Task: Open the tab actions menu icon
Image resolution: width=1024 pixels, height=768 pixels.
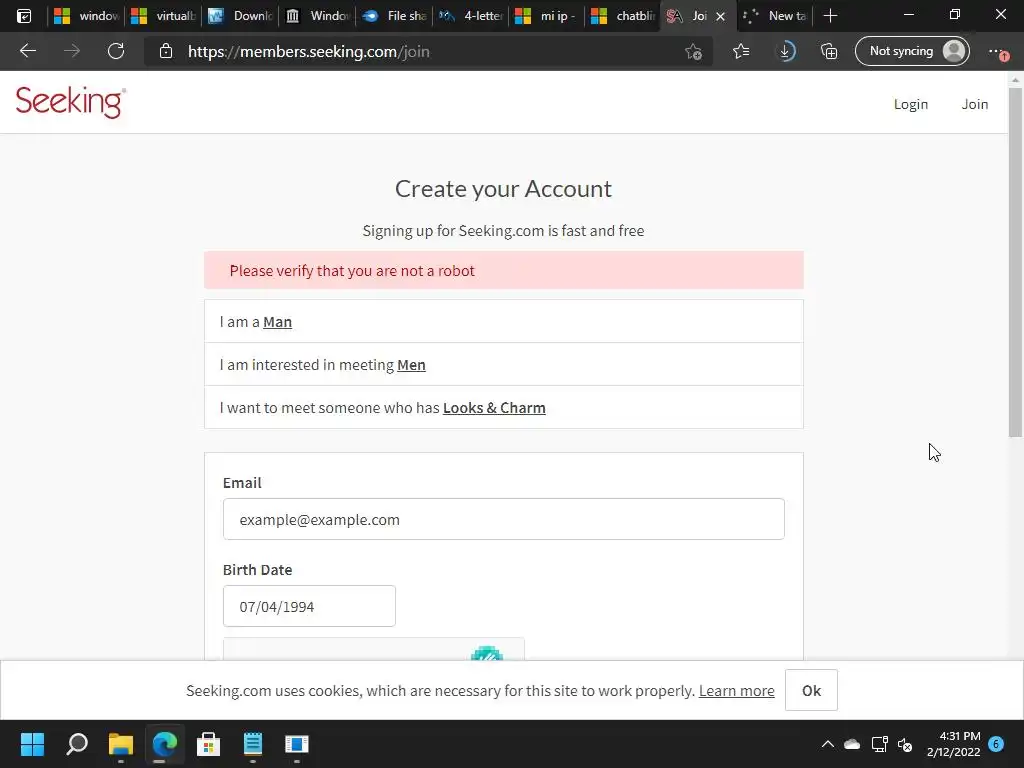Action: click(x=24, y=16)
